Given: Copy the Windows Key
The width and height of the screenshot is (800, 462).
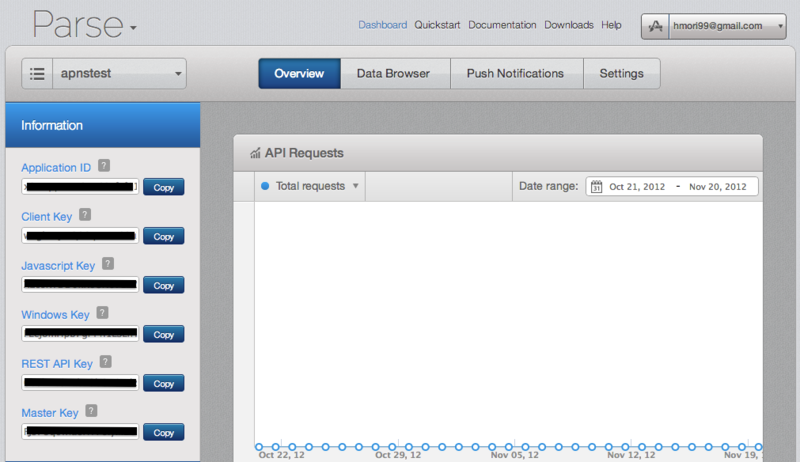Looking at the screenshot, I should 163,334.
